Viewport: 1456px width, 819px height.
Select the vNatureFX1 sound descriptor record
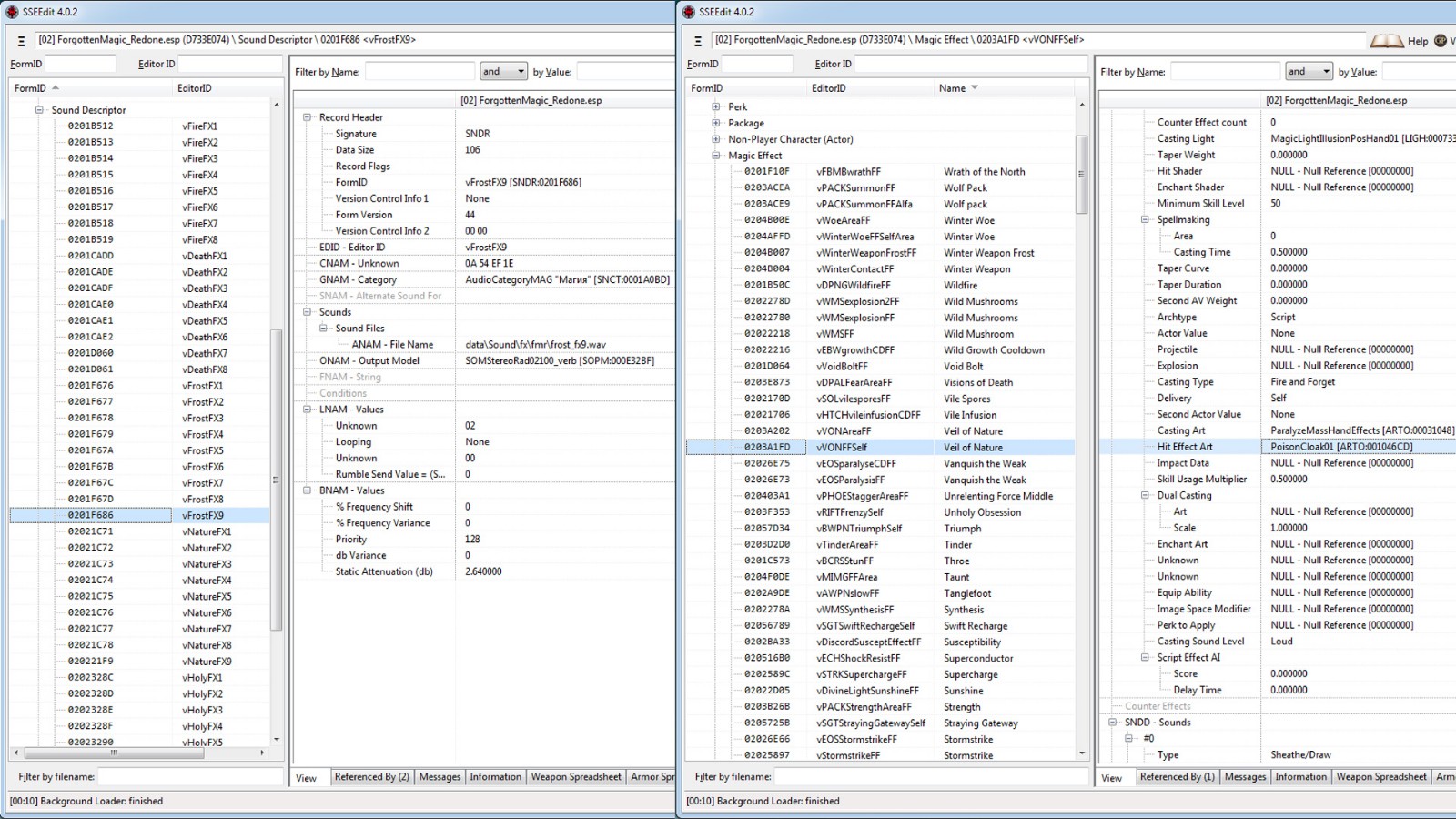point(207,531)
